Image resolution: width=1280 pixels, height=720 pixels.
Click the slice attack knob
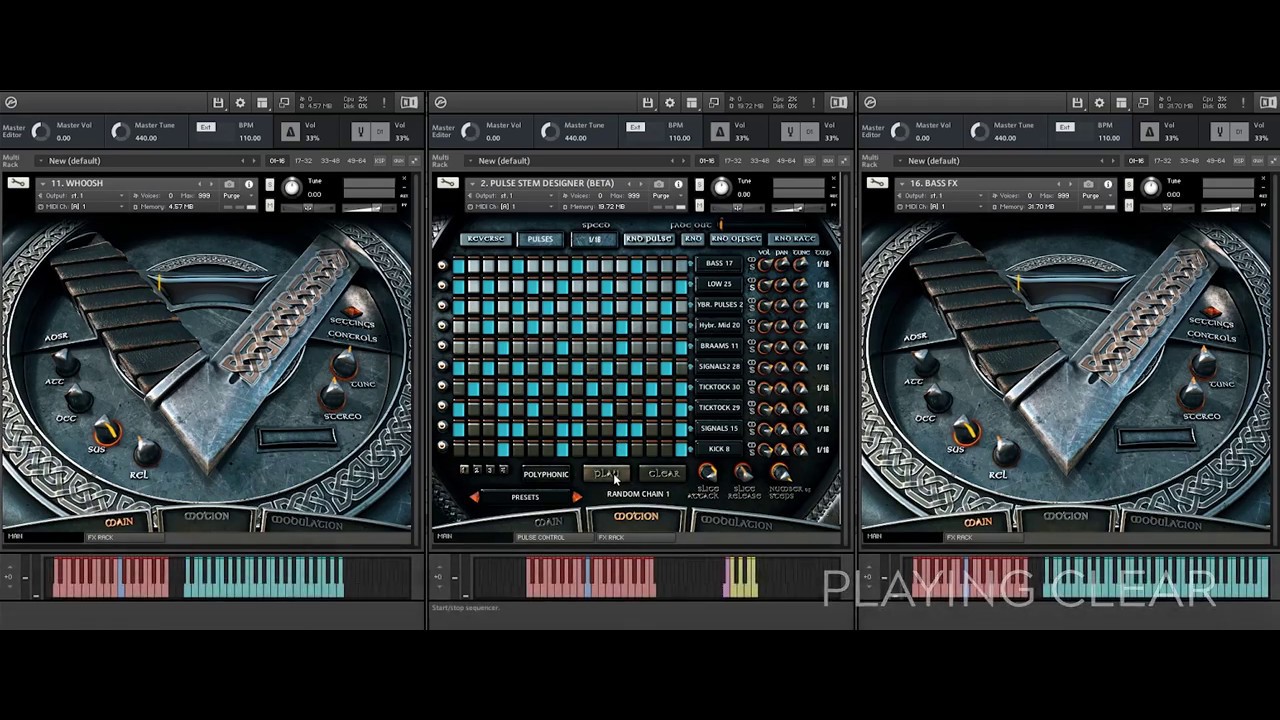tap(707, 472)
